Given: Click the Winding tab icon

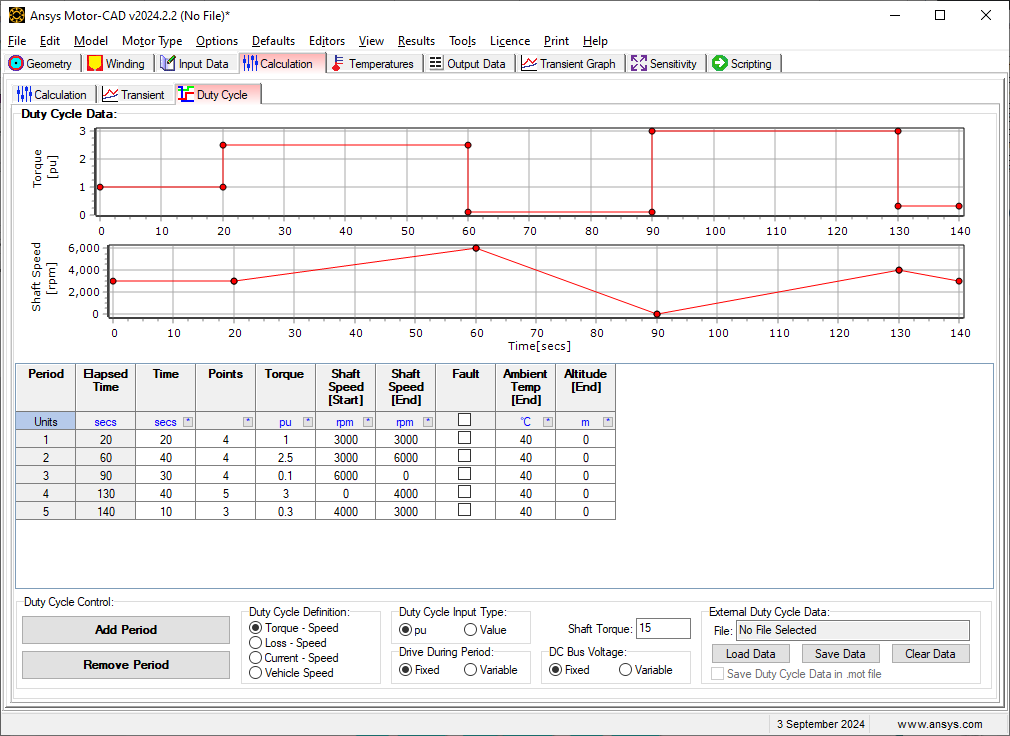Looking at the screenshot, I should (x=95, y=63).
